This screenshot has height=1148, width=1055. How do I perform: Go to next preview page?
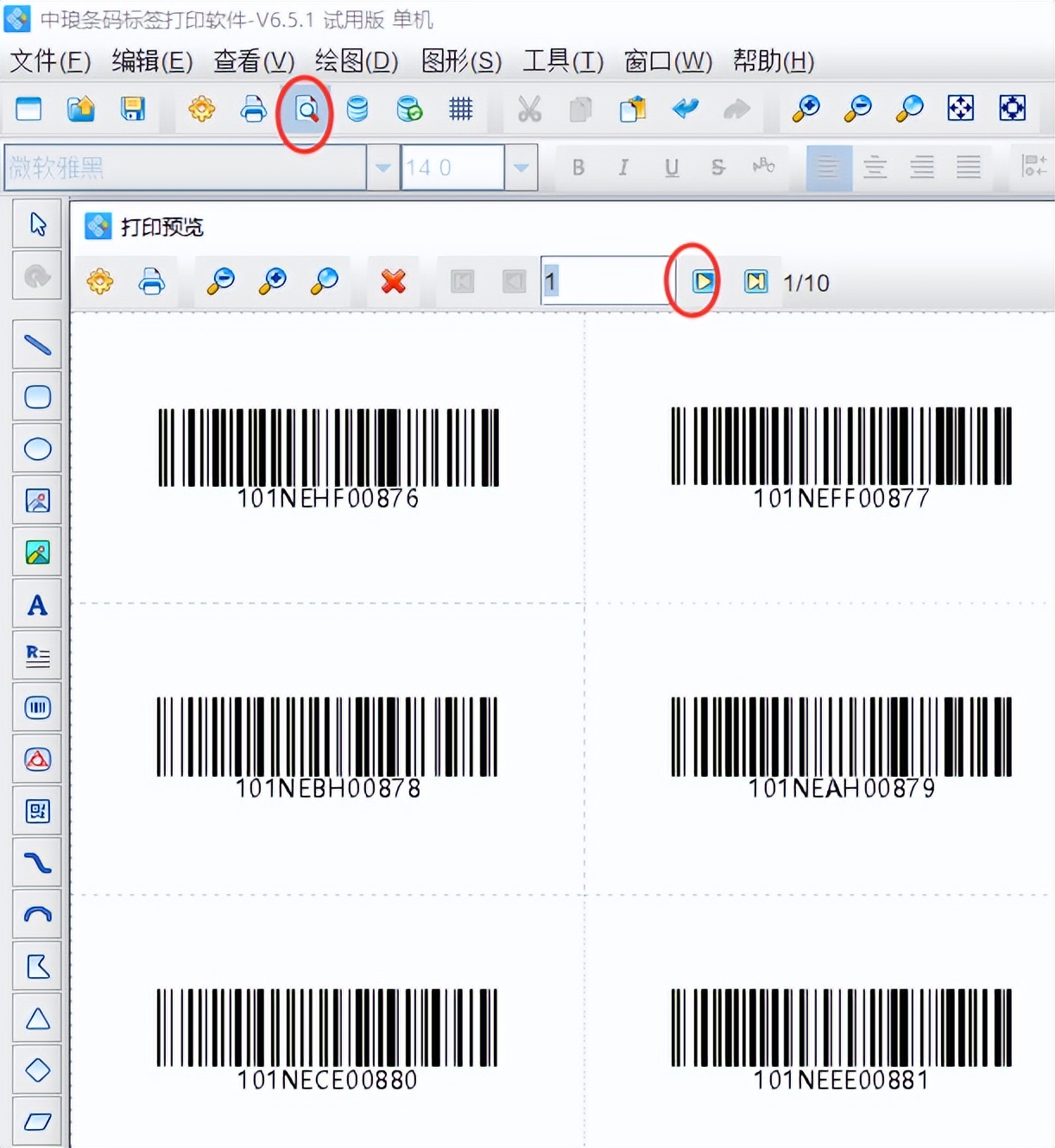pos(704,281)
